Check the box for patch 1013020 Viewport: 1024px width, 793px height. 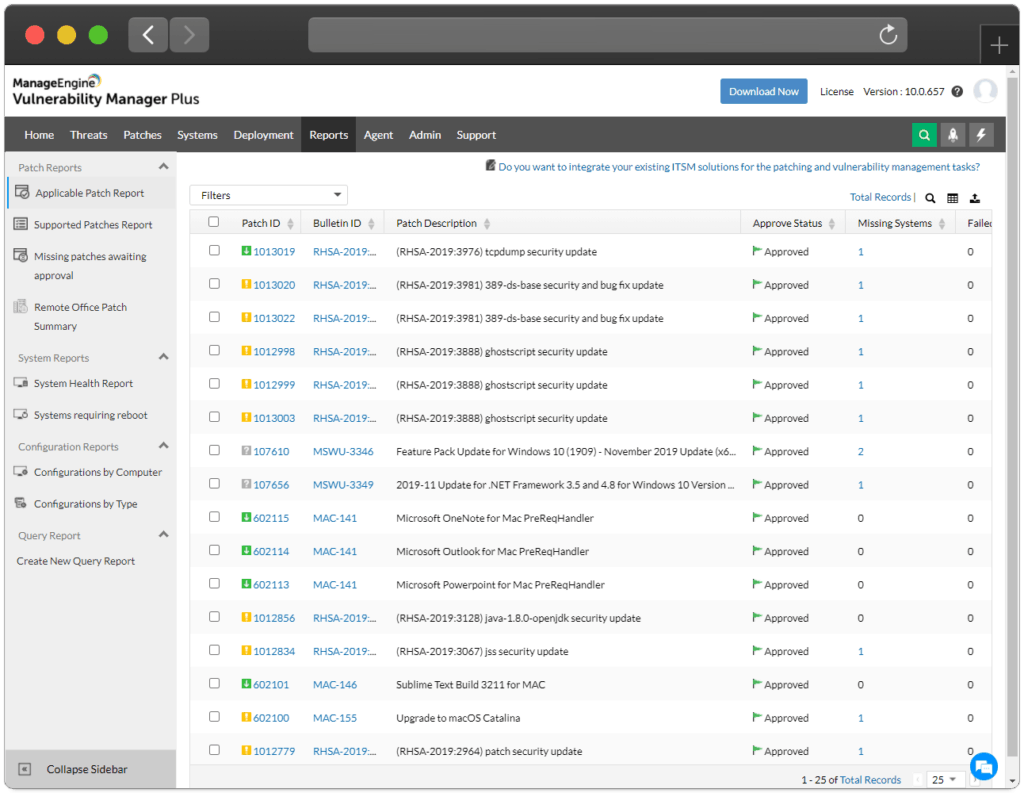214,283
